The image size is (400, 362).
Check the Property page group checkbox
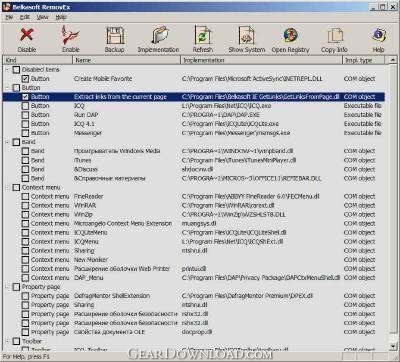tap(16, 287)
